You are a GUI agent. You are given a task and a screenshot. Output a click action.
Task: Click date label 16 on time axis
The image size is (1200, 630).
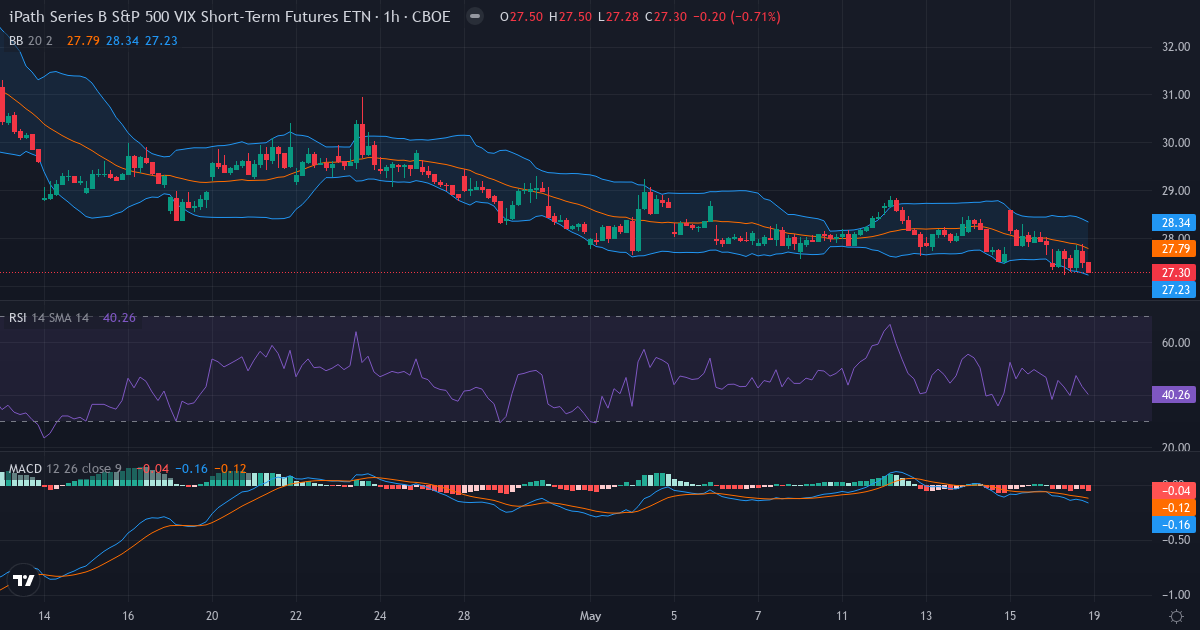click(x=128, y=615)
